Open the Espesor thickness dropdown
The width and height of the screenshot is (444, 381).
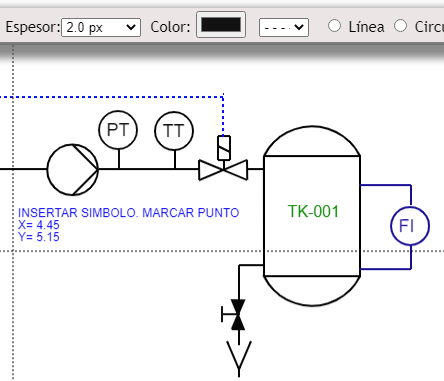[x=101, y=27]
